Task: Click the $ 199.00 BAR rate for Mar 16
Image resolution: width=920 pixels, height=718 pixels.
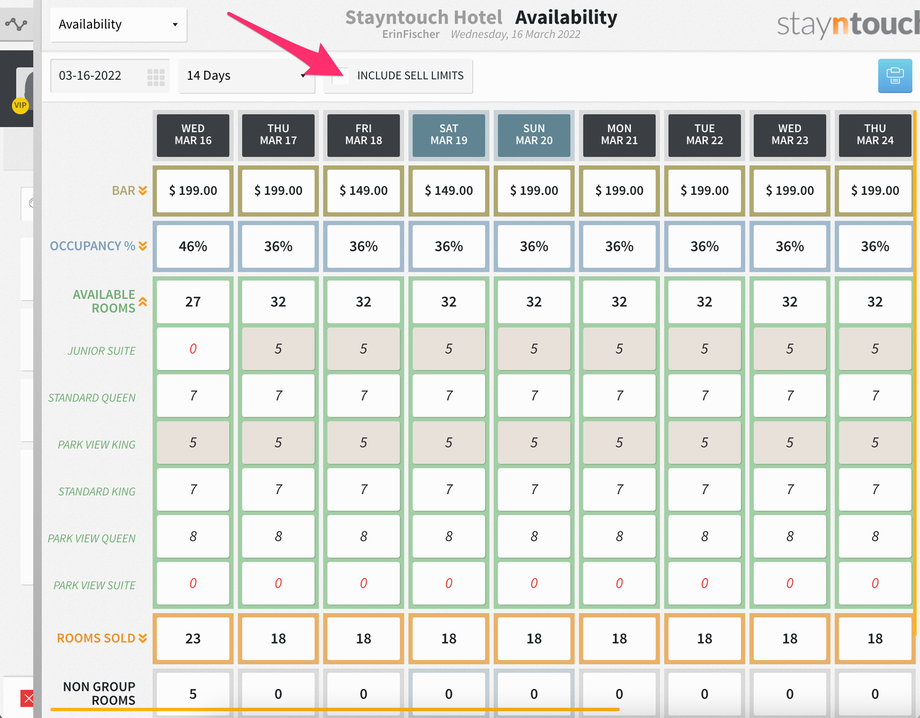Action: (x=193, y=191)
